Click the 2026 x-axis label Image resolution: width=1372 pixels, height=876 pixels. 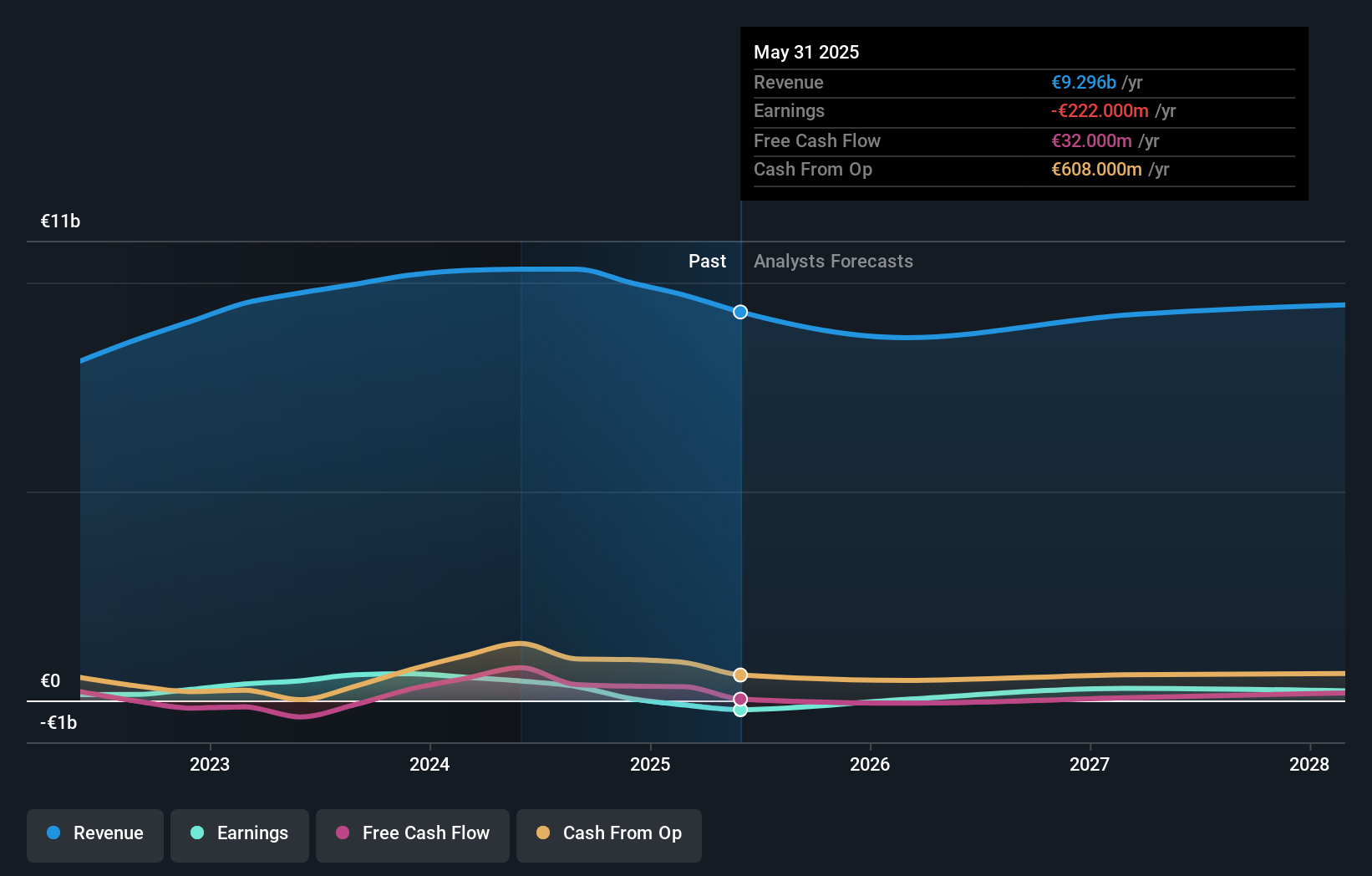870,764
